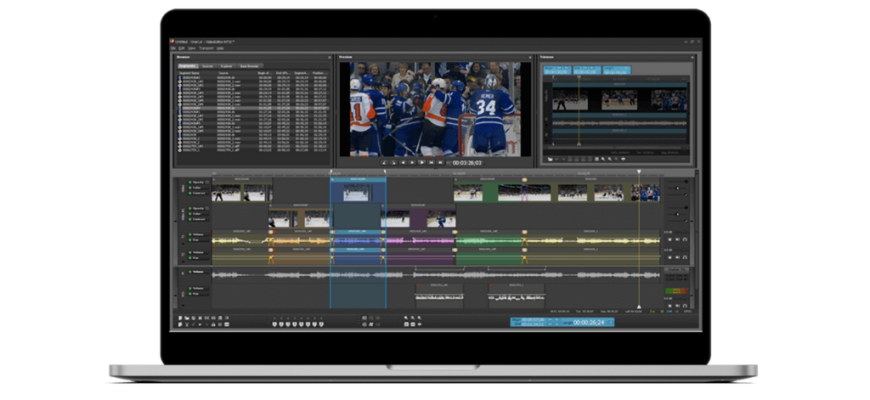Open the Transport menu
Viewport: 870px width, 400px height.
click(206, 48)
